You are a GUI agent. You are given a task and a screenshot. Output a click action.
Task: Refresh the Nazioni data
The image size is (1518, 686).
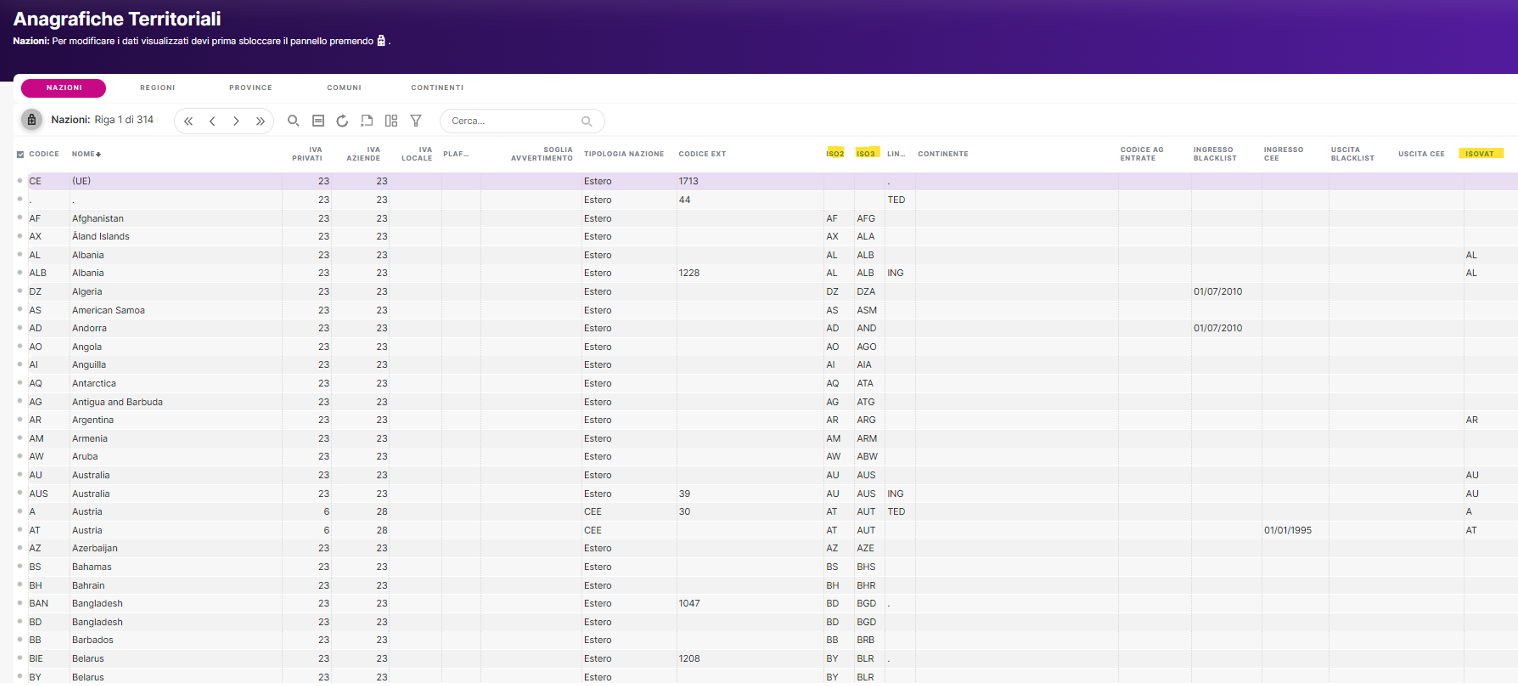(342, 121)
